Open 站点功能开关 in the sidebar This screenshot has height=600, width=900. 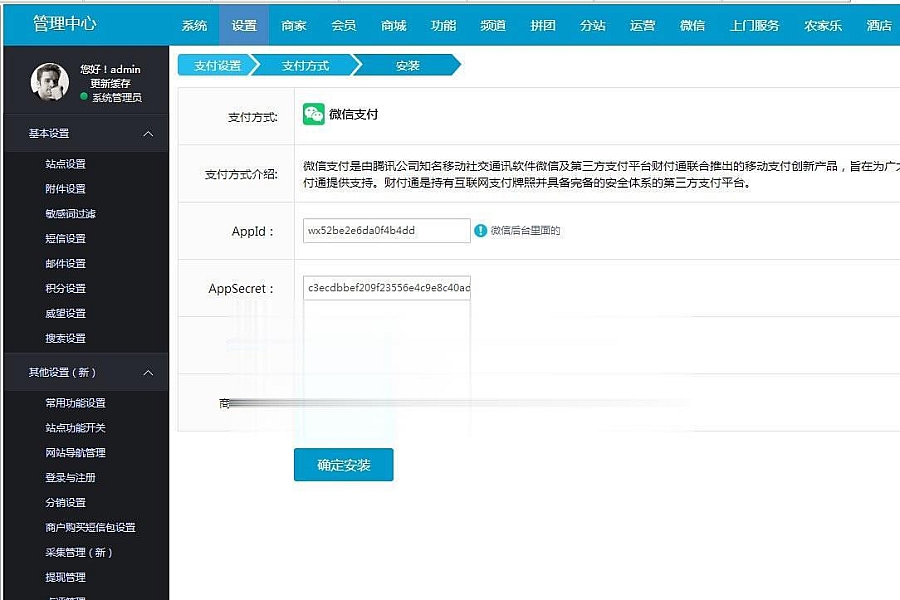coord(75,428)
